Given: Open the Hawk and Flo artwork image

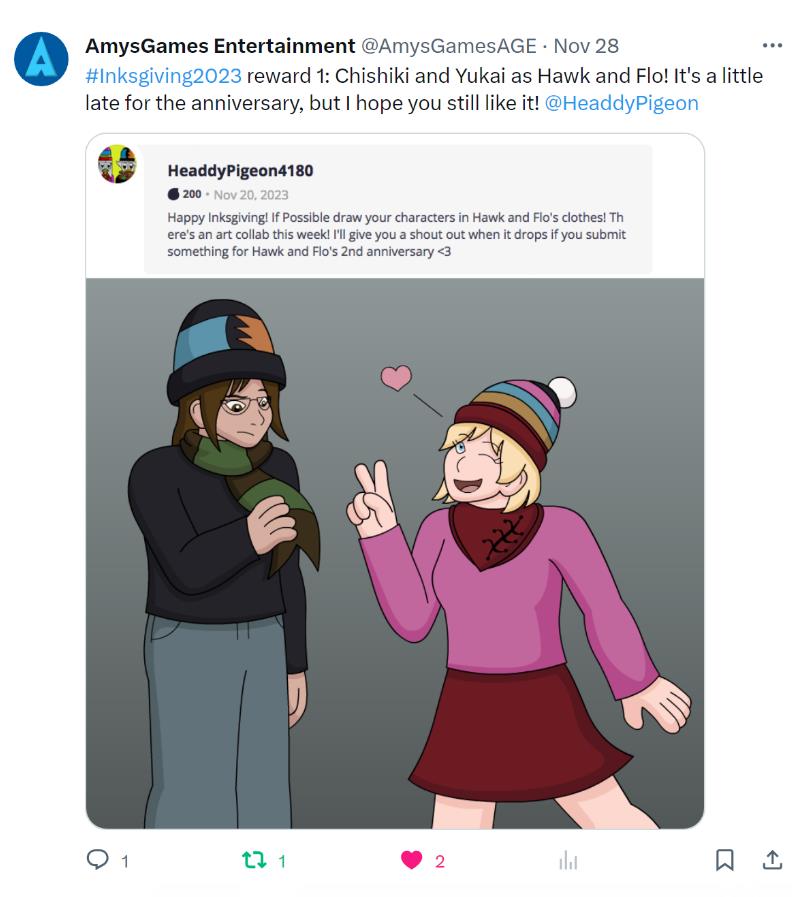Looking at the screenshot, I should click(x=395, y=553).
